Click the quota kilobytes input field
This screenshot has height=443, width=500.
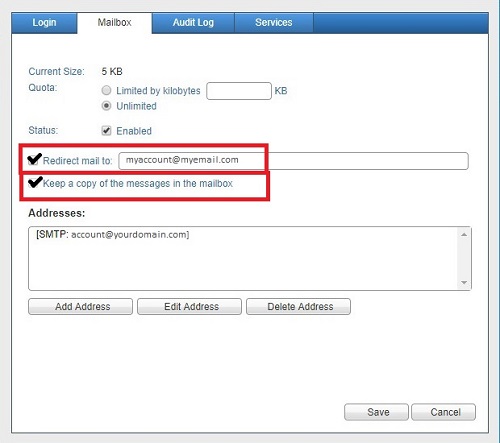tap(239, 91)
